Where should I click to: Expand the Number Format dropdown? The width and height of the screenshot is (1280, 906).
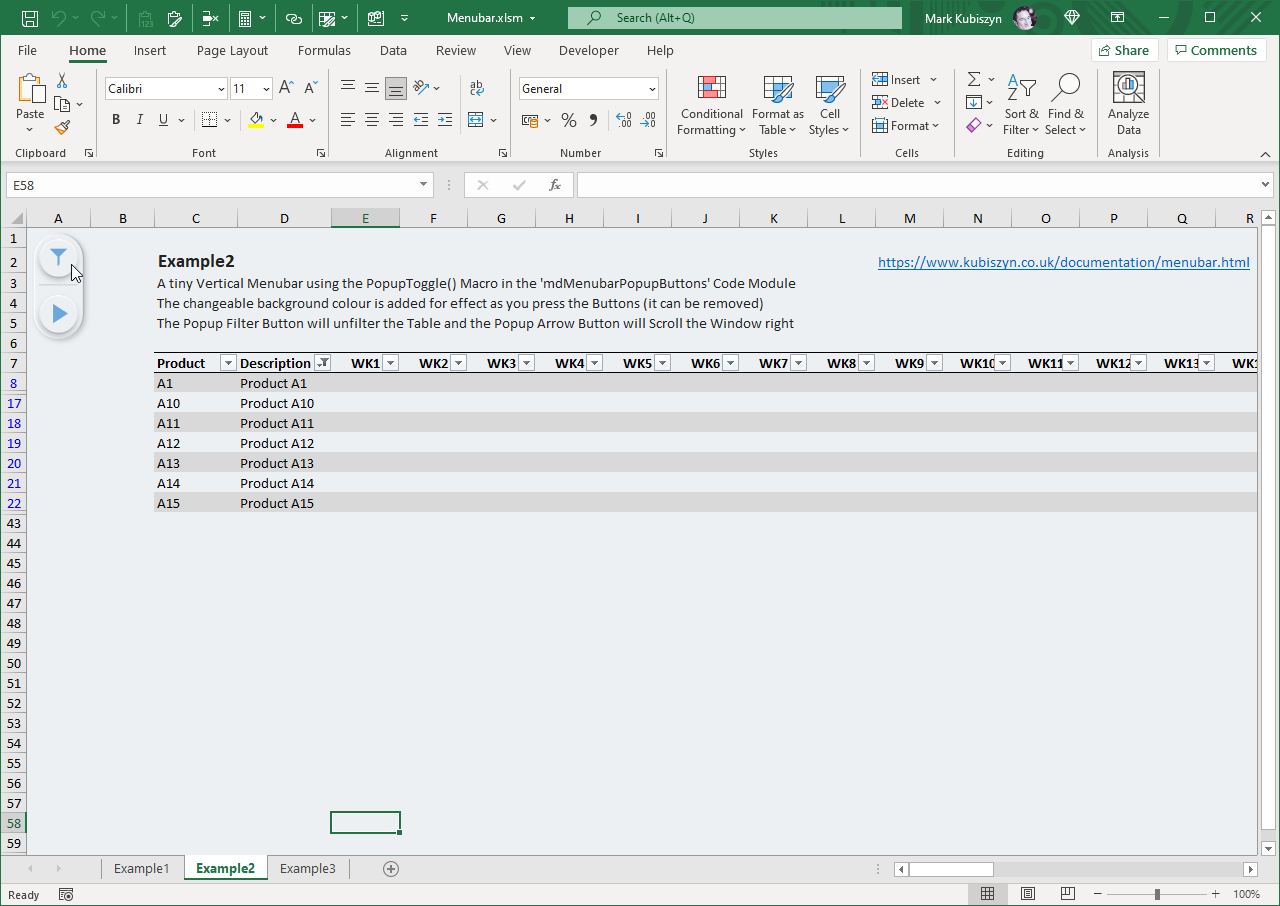[x=652, y=89]
